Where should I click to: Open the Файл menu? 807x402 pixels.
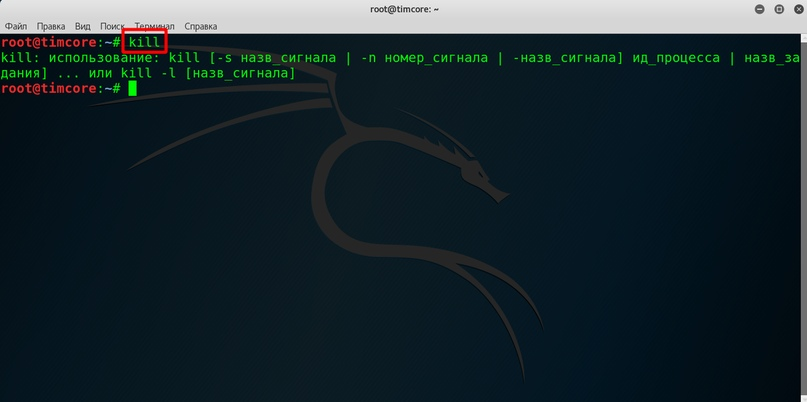(16, 26)
